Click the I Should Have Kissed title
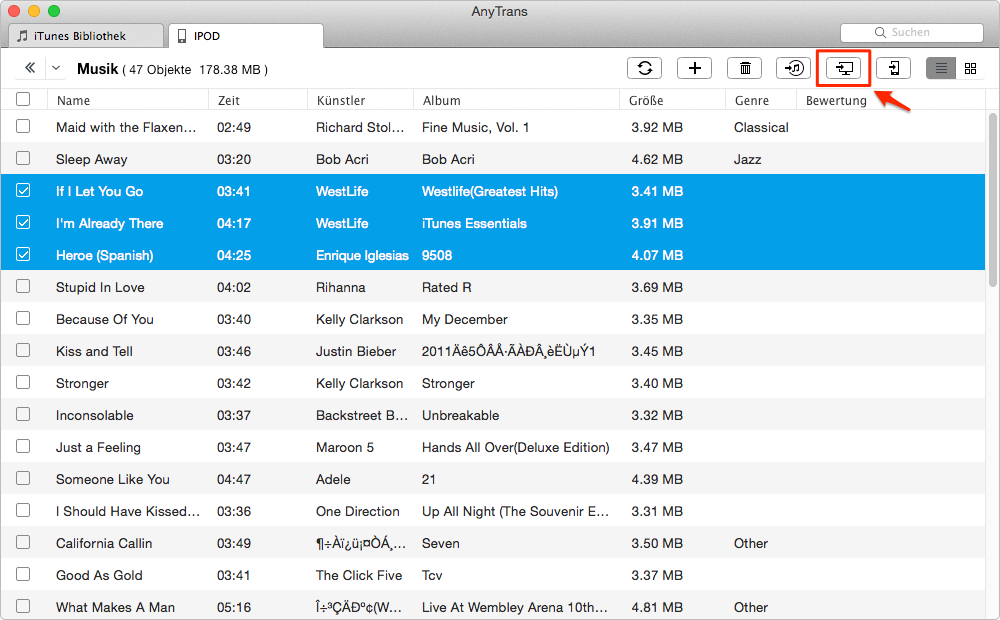This screenshot has height=620, width=1000. coord(128,512)
